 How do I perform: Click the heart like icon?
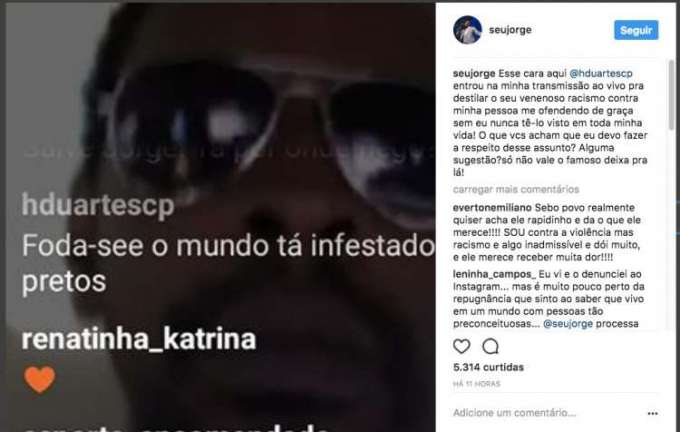pyautogui.click(x=461, y=347)
